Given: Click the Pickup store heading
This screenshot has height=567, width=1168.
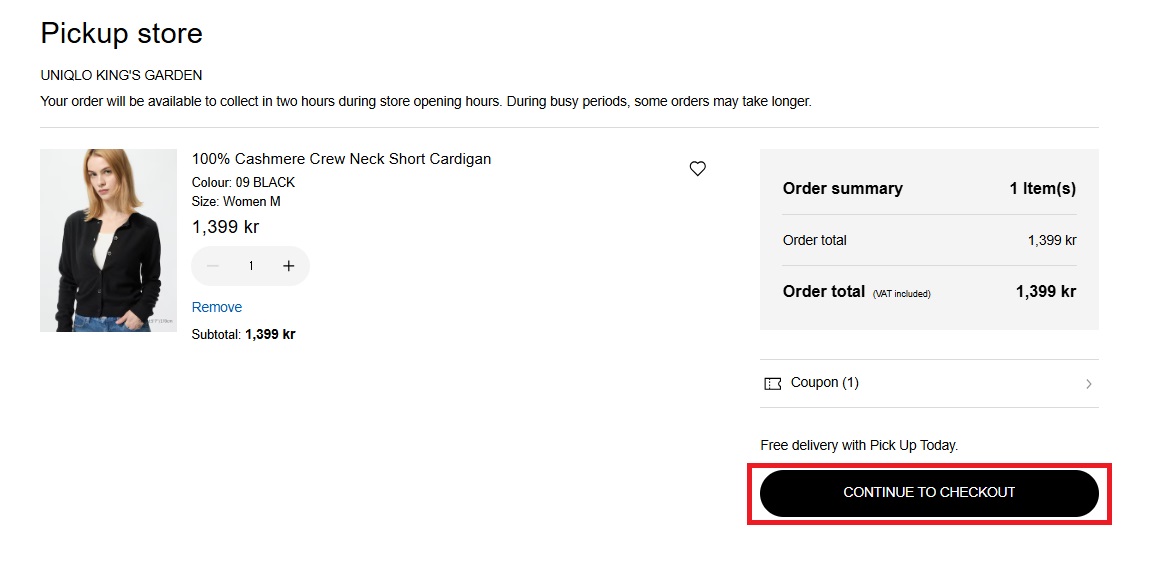Looking at the screenshot, I should (x=121, y=34).
